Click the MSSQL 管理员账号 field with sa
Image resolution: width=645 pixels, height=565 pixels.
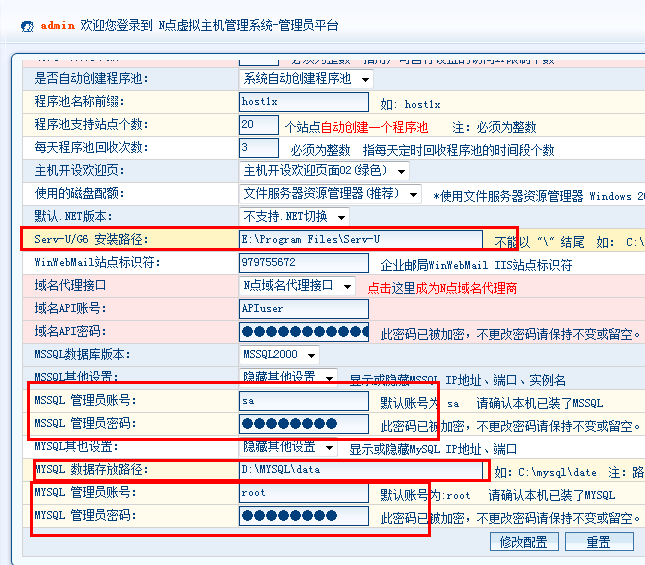304,400
